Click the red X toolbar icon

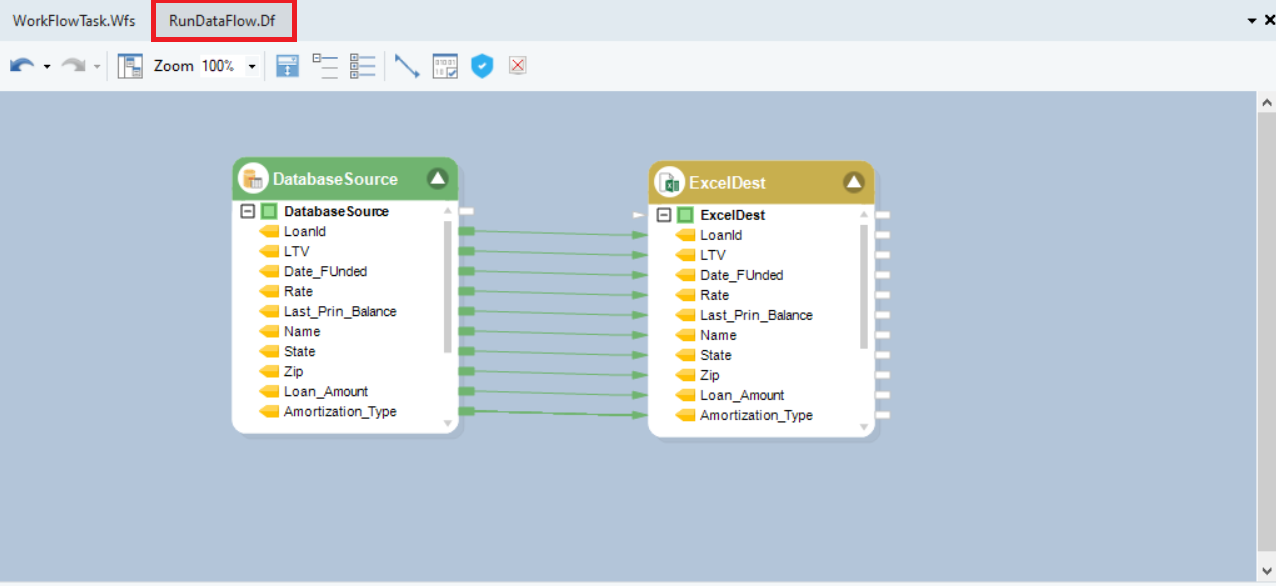(517, 66)
